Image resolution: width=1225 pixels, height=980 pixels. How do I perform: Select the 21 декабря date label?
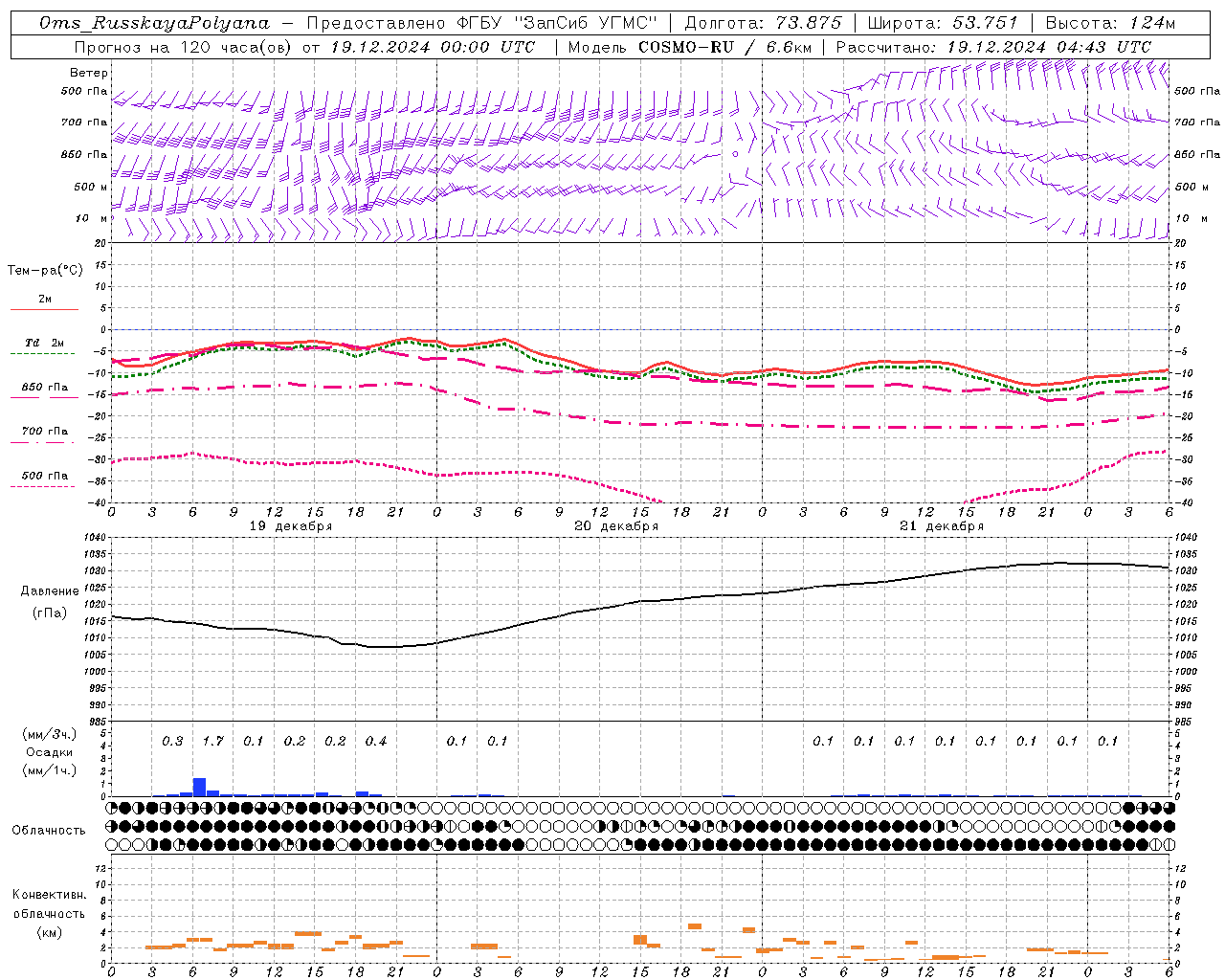(x=942, y=526)
